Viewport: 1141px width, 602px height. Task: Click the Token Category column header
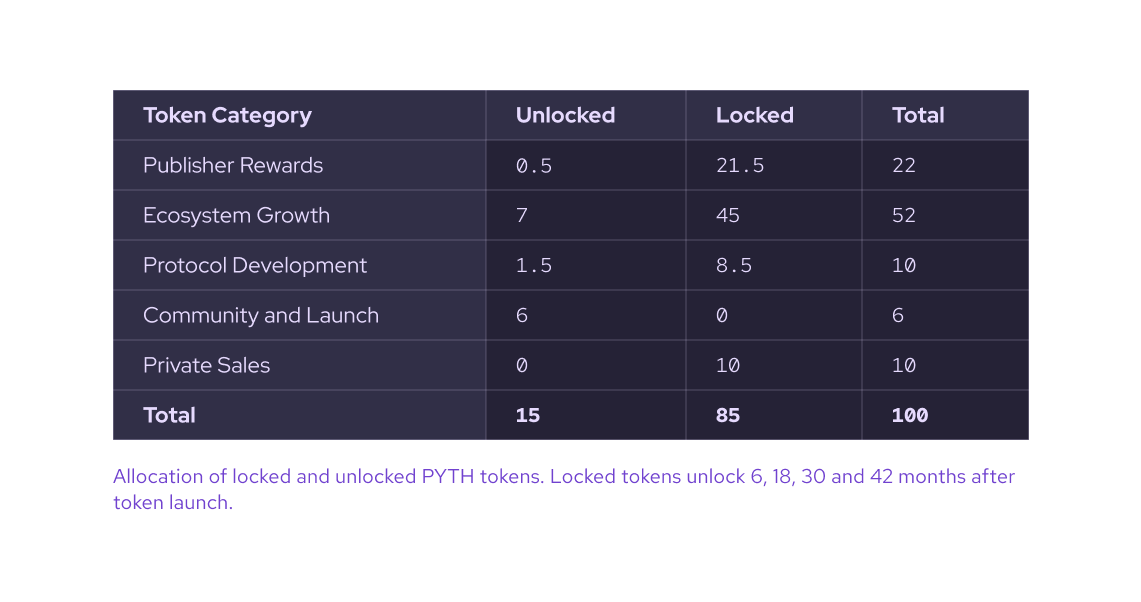[227, 115]
